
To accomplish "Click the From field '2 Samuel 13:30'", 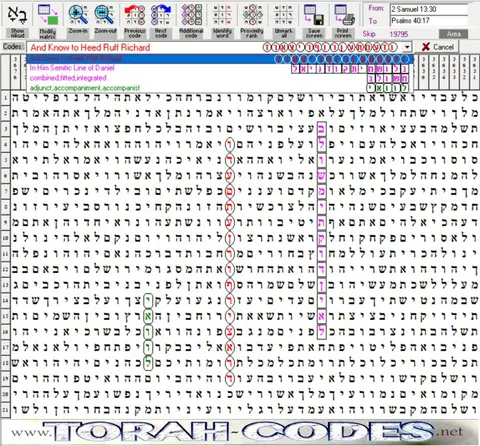I will click(x=429, y=9).
